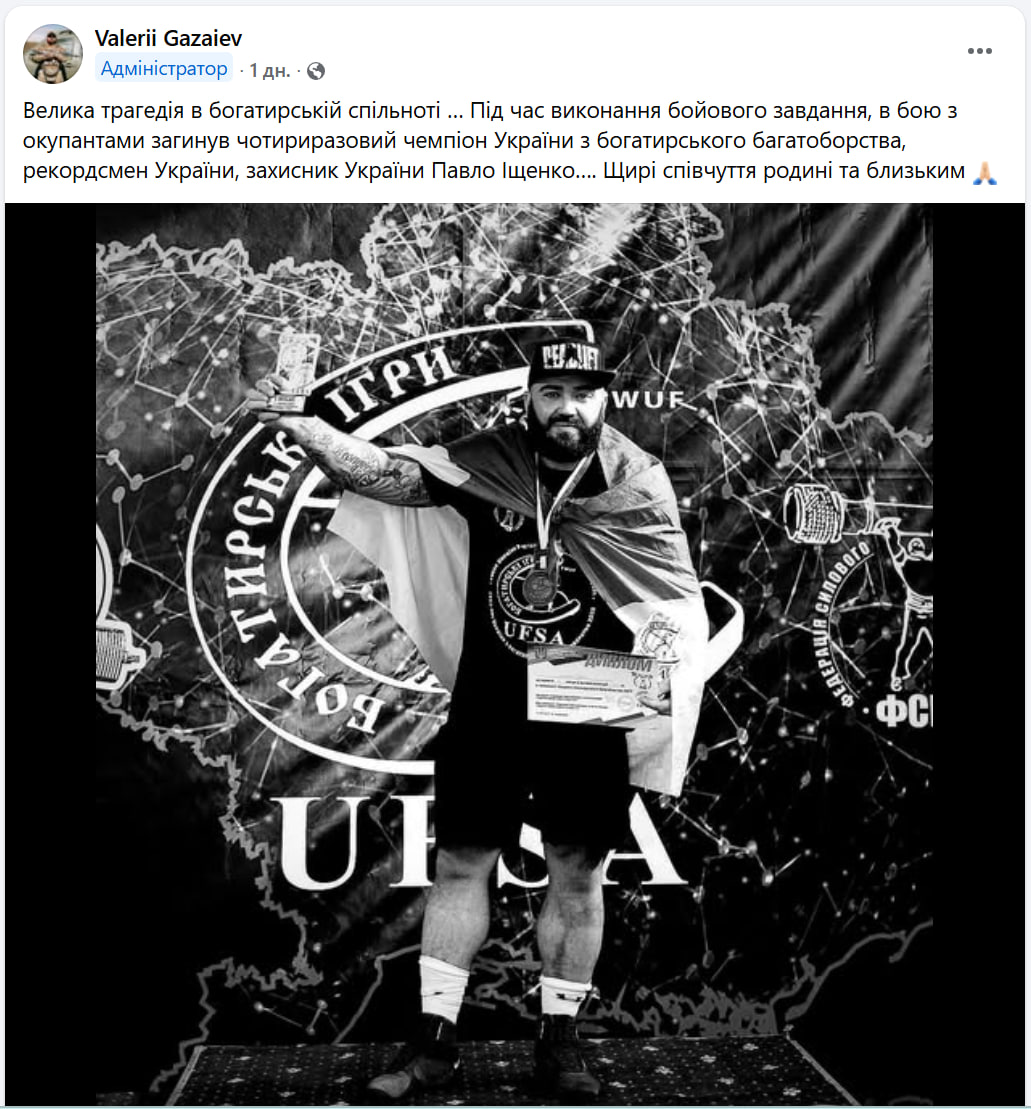Open the post via '1 дн.' timestamp

(269, 71)
